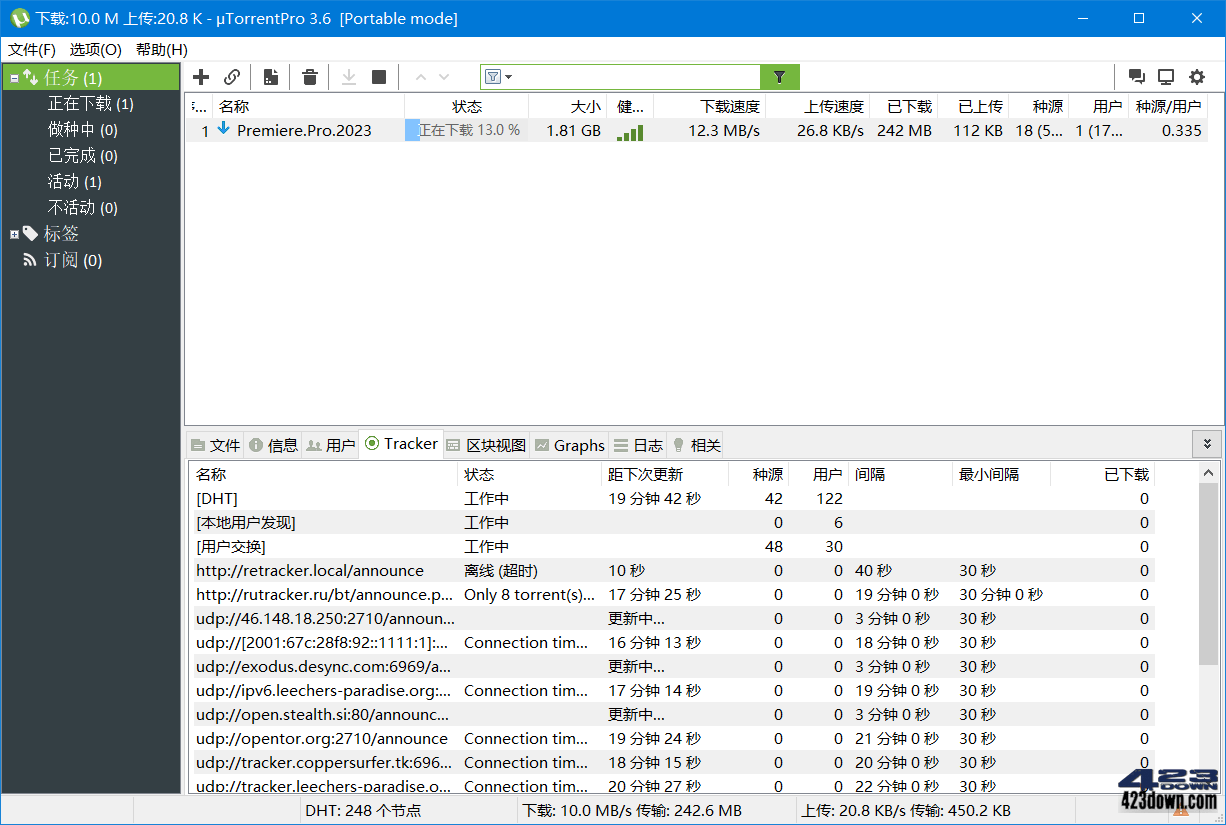The height and width of the screenshot is (825, 1226).
Task: Open the remote access viewer
Action: (x=1166, y=76)
